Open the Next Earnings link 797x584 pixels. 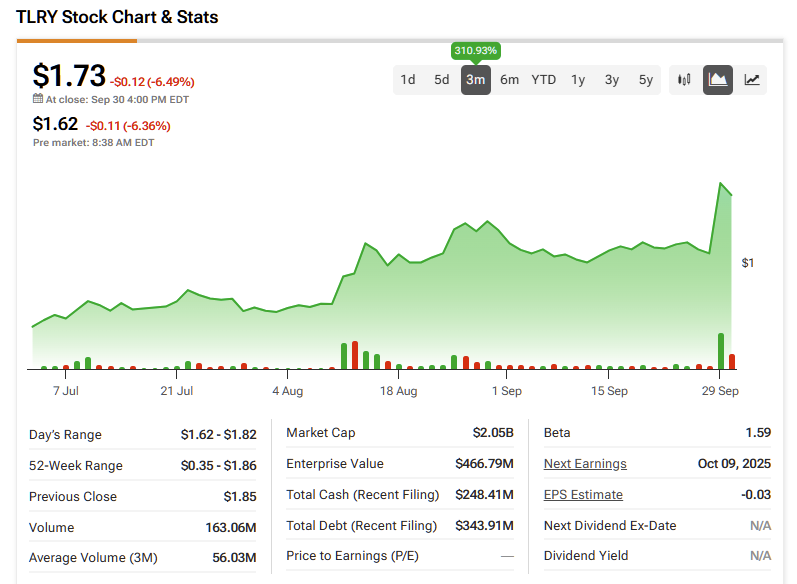click(585, 464)
